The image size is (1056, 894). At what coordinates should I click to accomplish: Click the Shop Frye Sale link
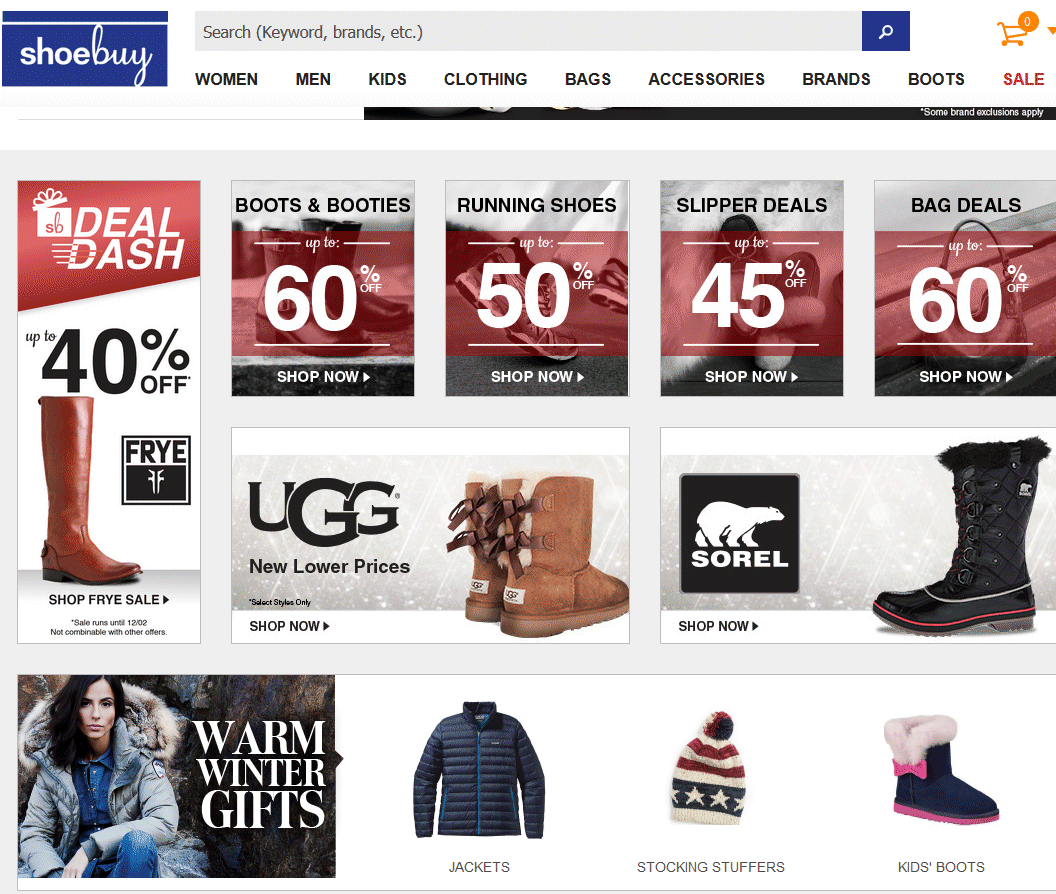(108, 600)
